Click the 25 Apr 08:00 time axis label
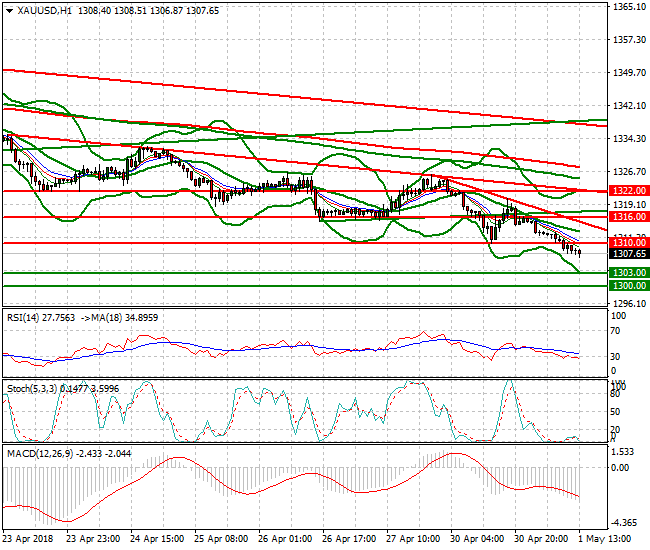This screenshot has width=650, height=550. (221, 539)
